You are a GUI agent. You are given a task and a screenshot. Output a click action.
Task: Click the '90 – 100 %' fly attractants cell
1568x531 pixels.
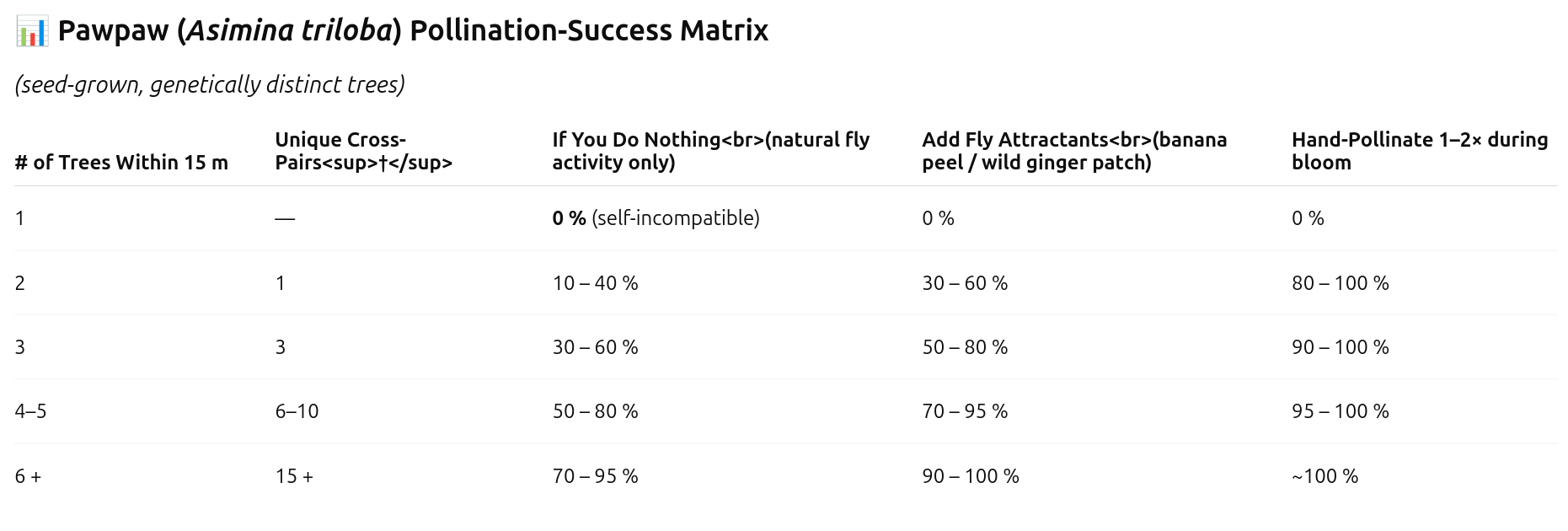click(971, 476)
